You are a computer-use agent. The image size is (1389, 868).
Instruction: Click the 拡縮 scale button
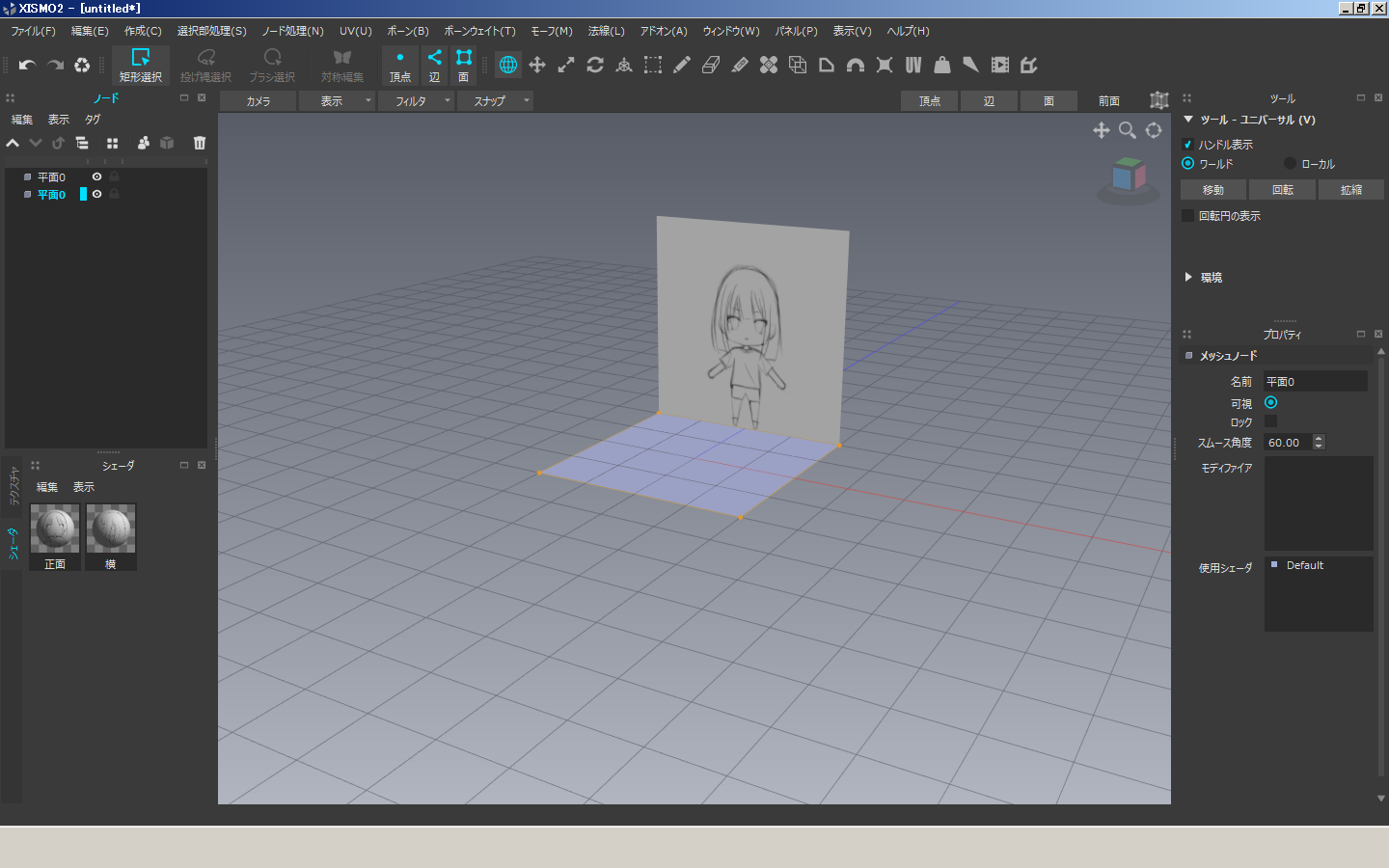tap(1351, 189)
